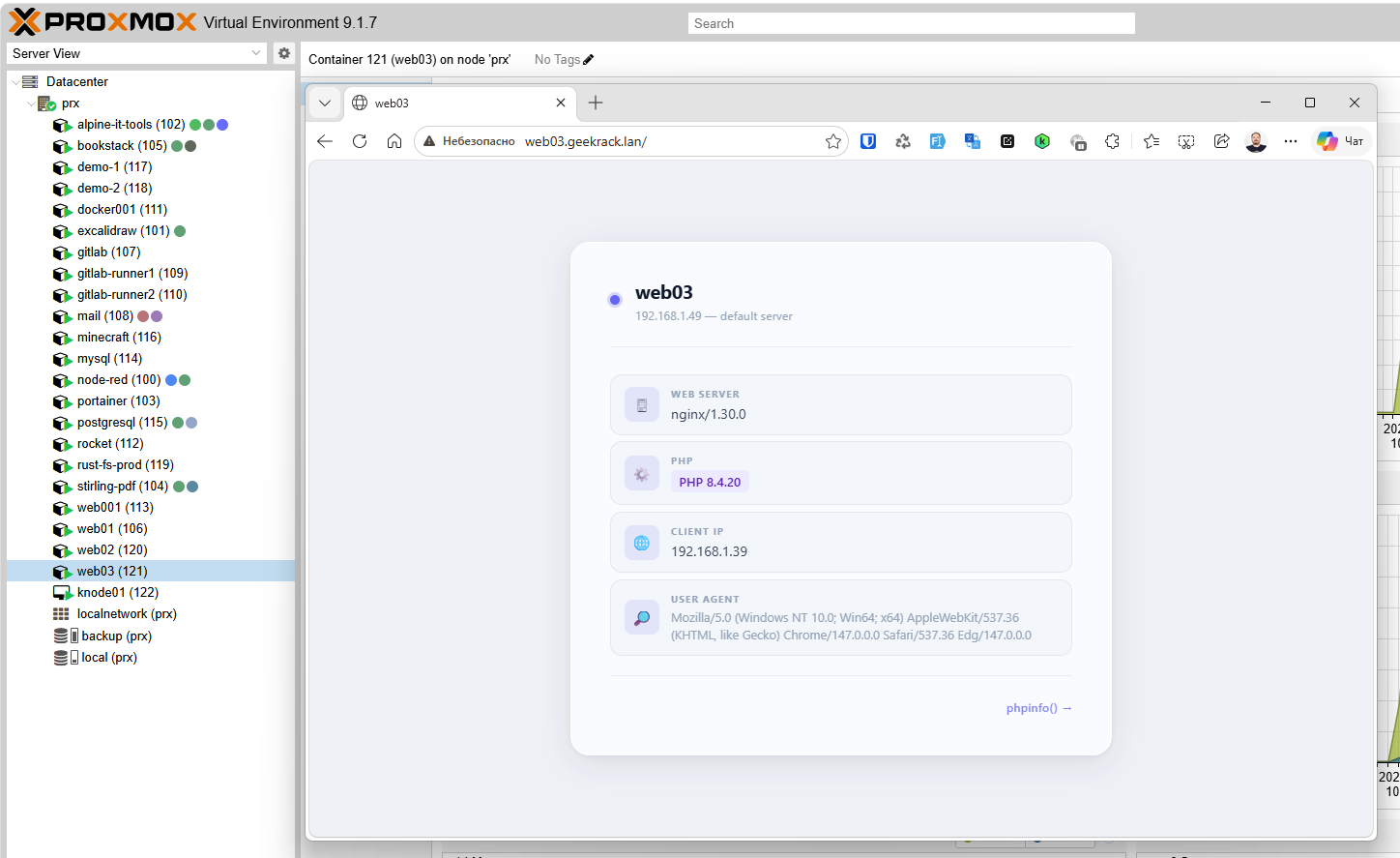
Task: Click the browser Extensions puzzle icon
Action: pyautogui.click(x=1113, y=141)
